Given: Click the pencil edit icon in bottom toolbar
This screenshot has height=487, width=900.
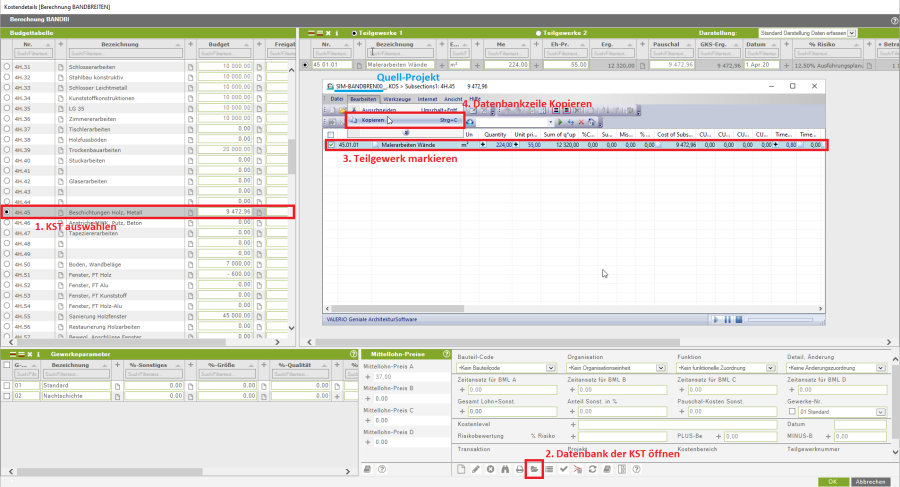Looking at the screenshot, I should click(476, 468).
